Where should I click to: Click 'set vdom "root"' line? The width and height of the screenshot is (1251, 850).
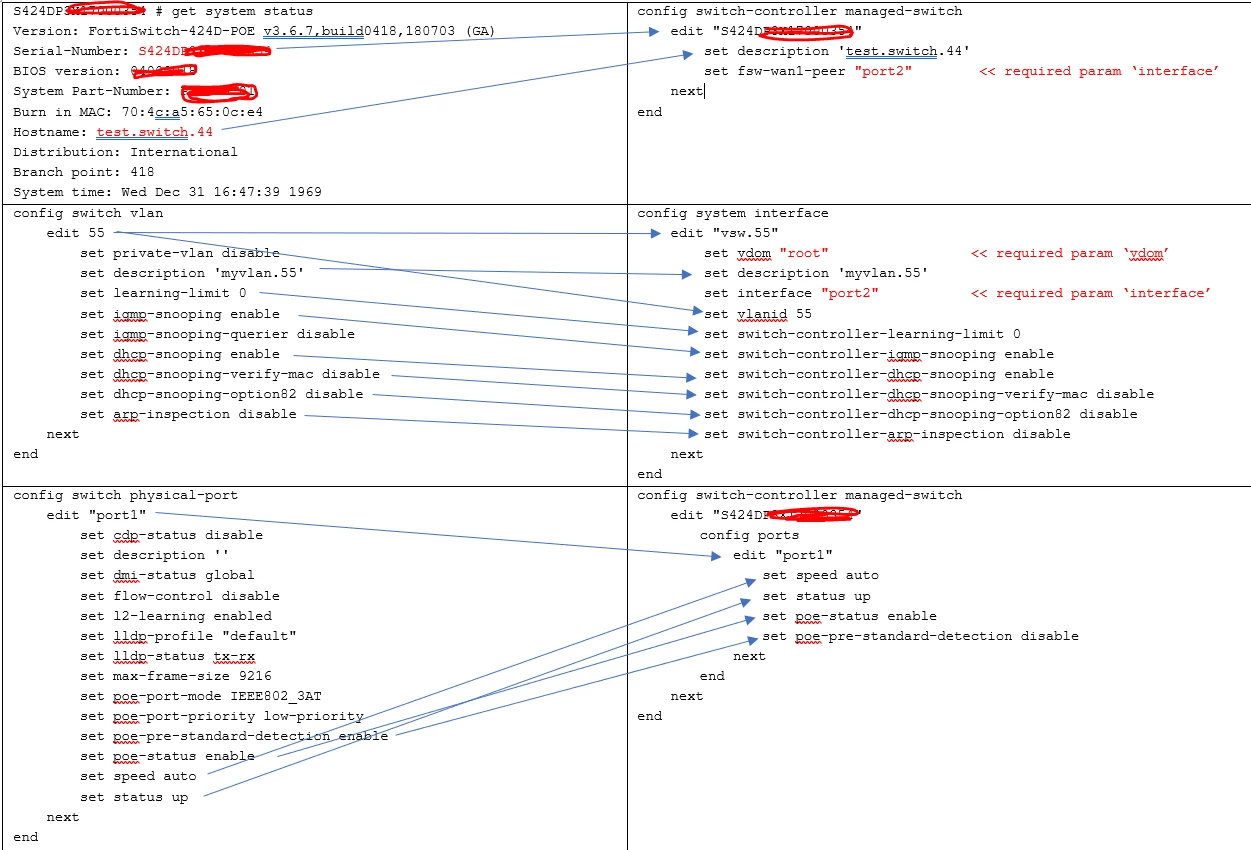coord(767,253)
